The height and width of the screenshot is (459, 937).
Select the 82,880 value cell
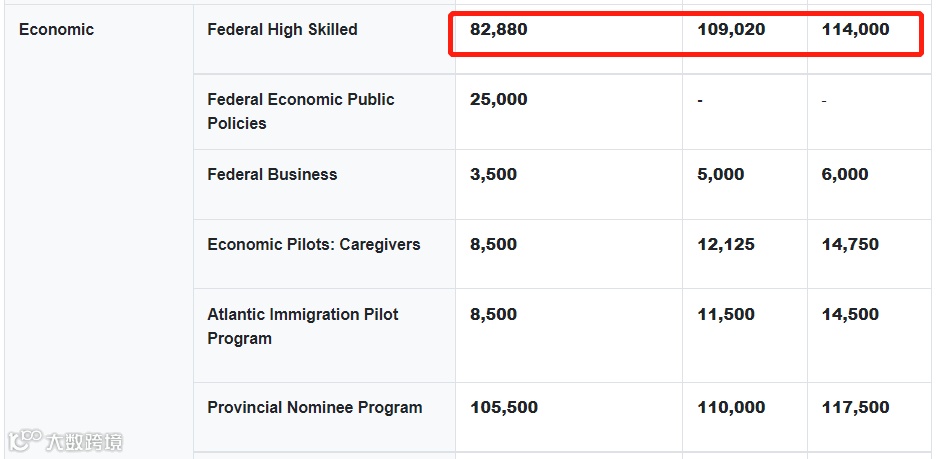coord(499,30)
